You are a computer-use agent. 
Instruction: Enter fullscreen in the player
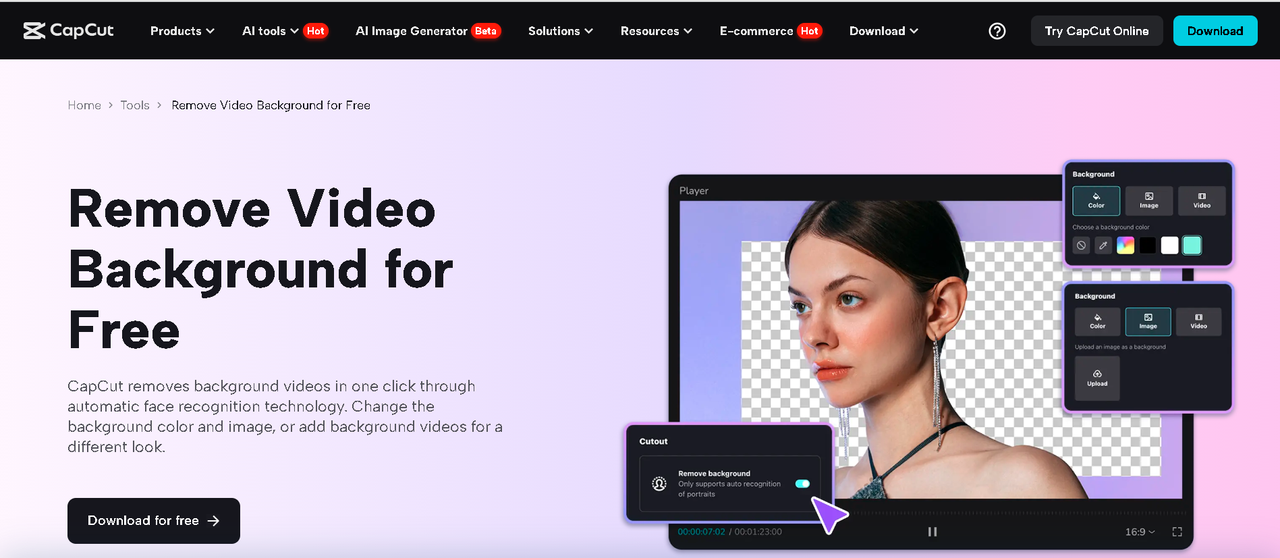(x=1177, y=532)
